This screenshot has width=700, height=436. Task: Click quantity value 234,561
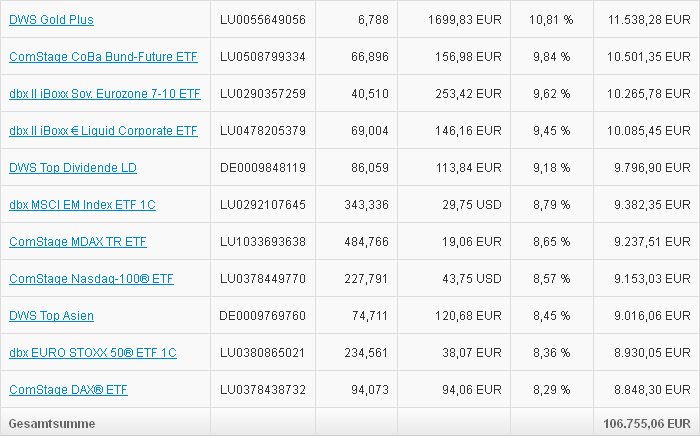(x=367, y=353)
